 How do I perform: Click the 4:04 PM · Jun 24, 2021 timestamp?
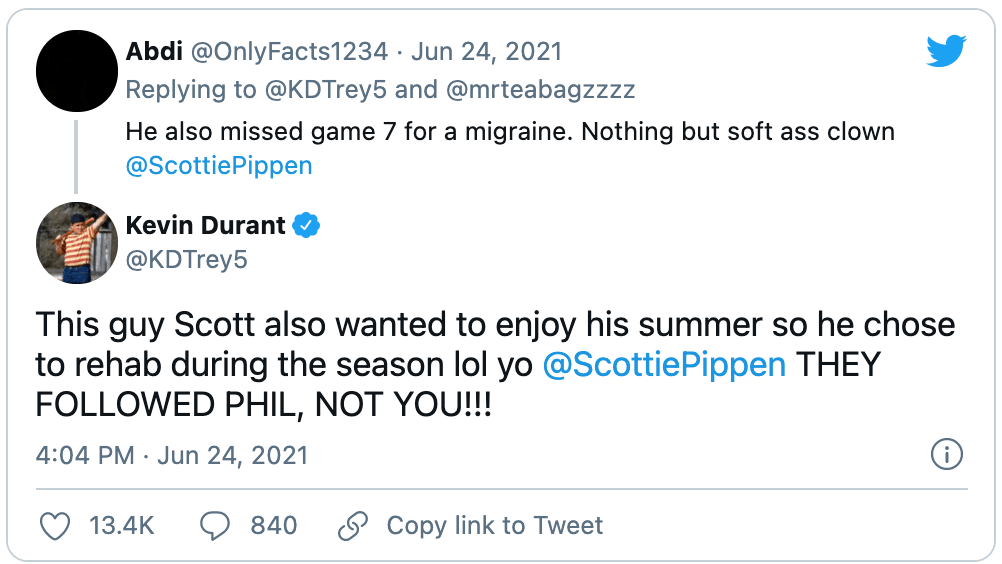tap(172, 455)
